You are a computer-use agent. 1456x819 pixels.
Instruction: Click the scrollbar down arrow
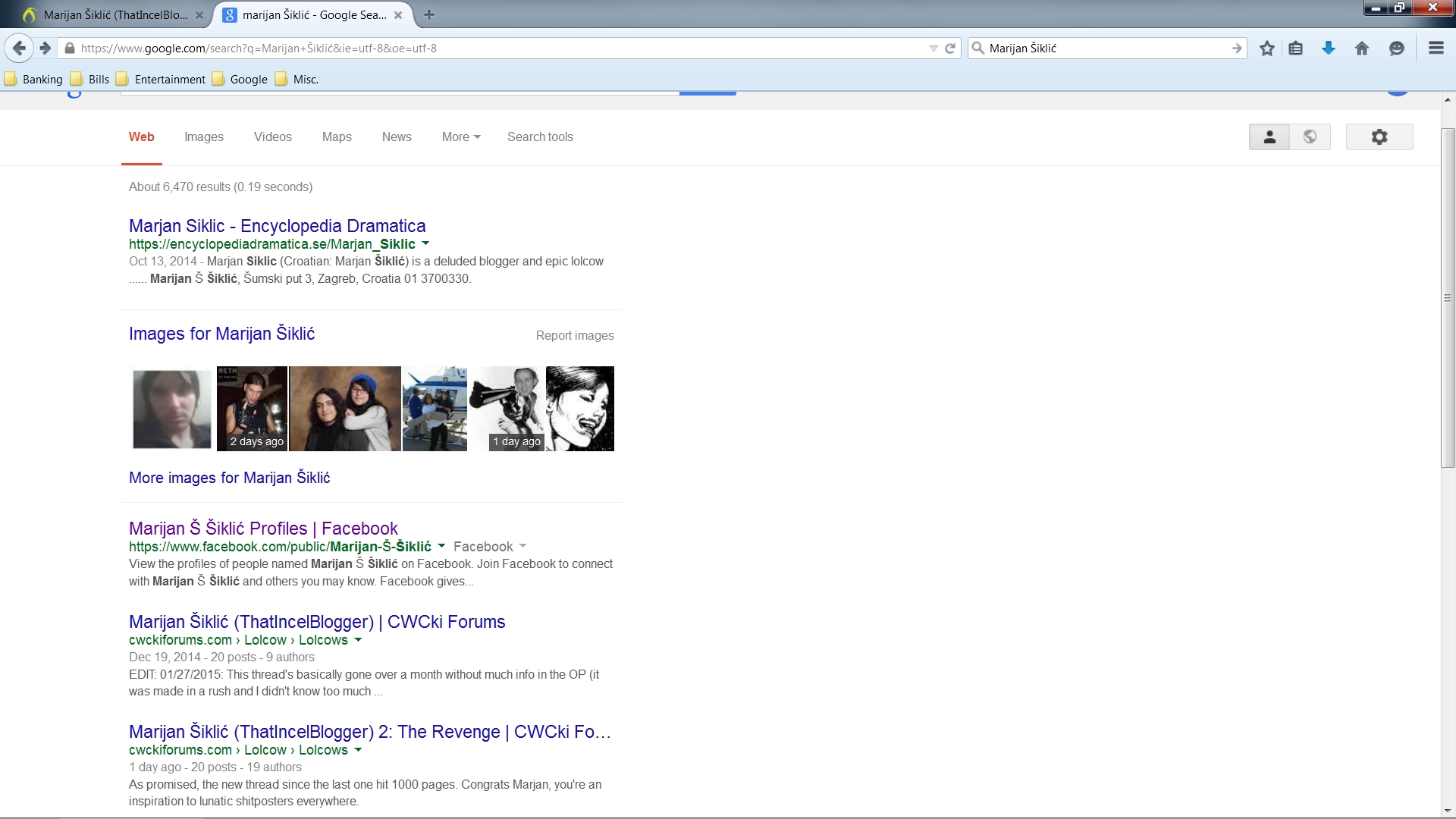point(1448,811)
